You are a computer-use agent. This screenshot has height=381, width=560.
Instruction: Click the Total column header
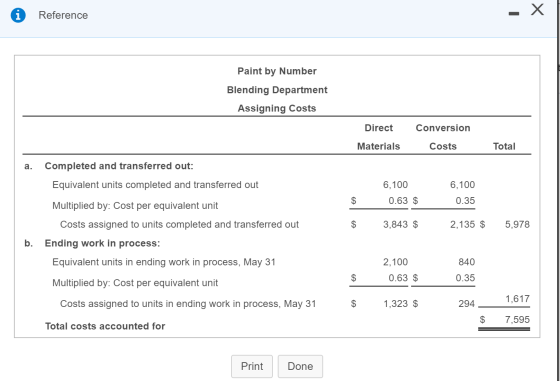pyautogui.click(x=504, y=146)
